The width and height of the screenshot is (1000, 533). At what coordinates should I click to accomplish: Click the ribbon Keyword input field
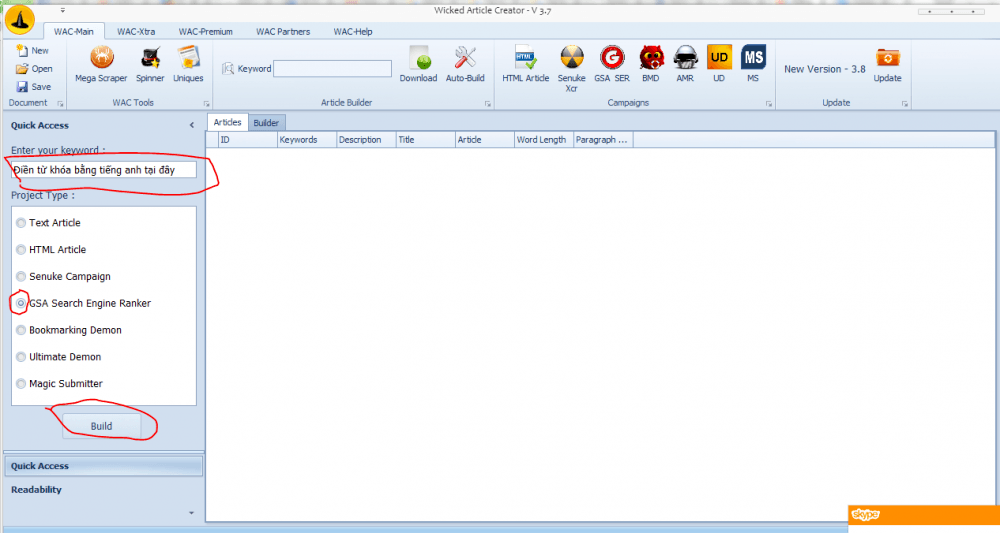(x=332, y=69)
